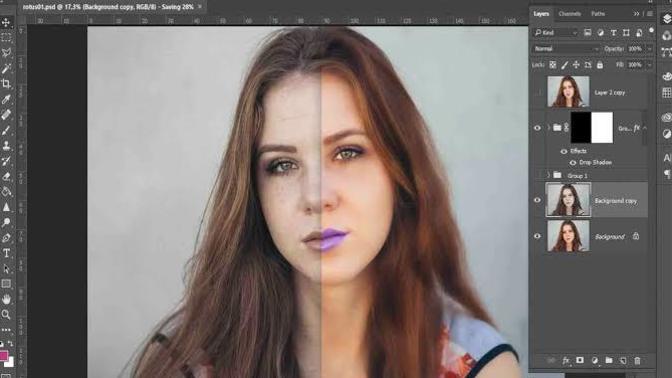Create a new layer icon
The width and height of the screenshot is (672, 378).
point(623,360)
